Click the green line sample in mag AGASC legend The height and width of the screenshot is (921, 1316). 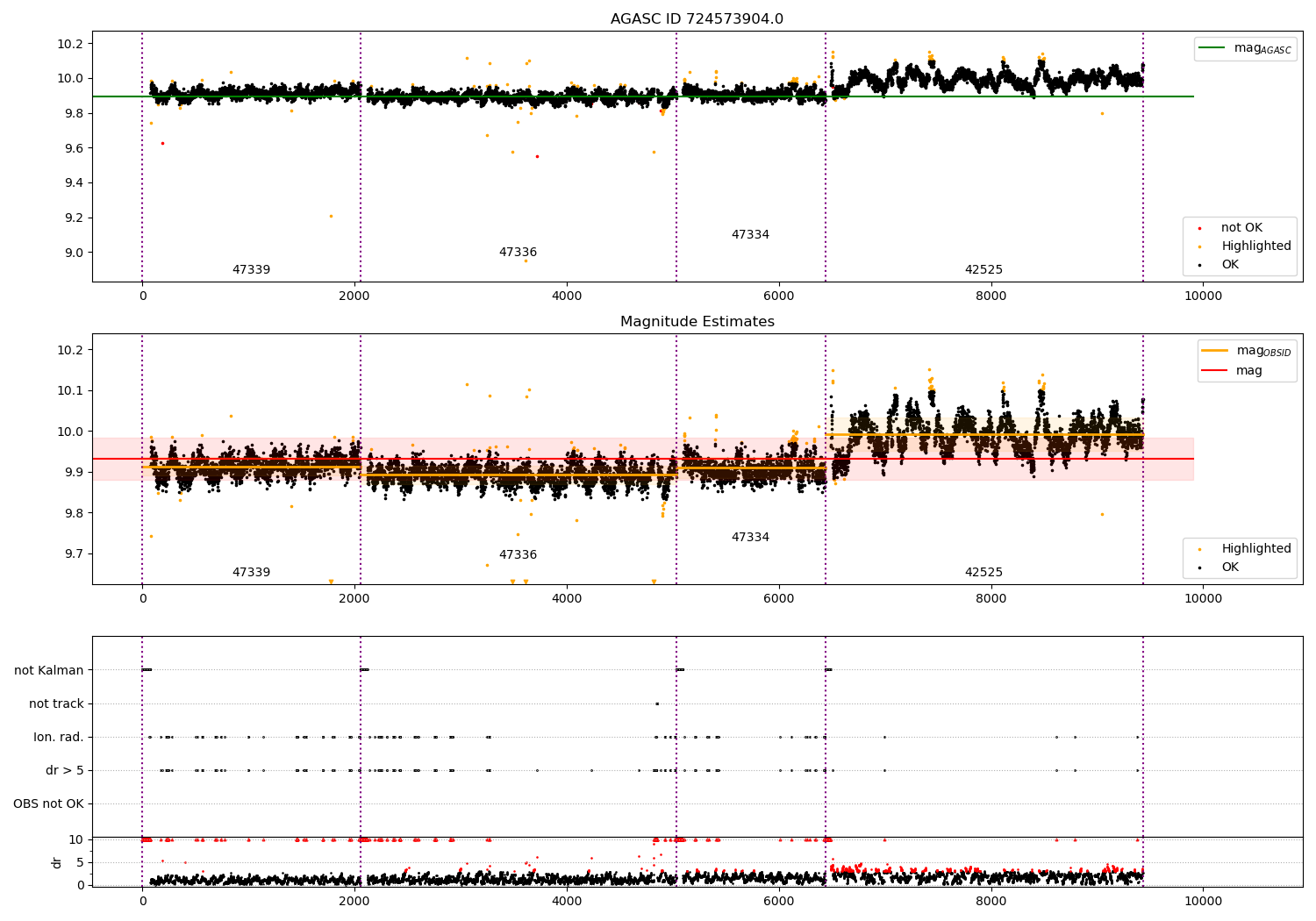(1212, 48)
